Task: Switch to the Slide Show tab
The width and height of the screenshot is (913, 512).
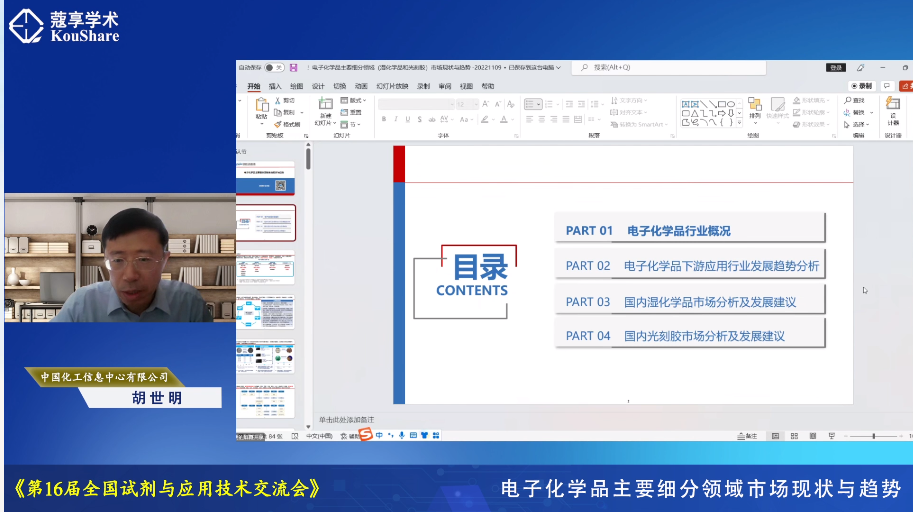Action: click(385, 86)
